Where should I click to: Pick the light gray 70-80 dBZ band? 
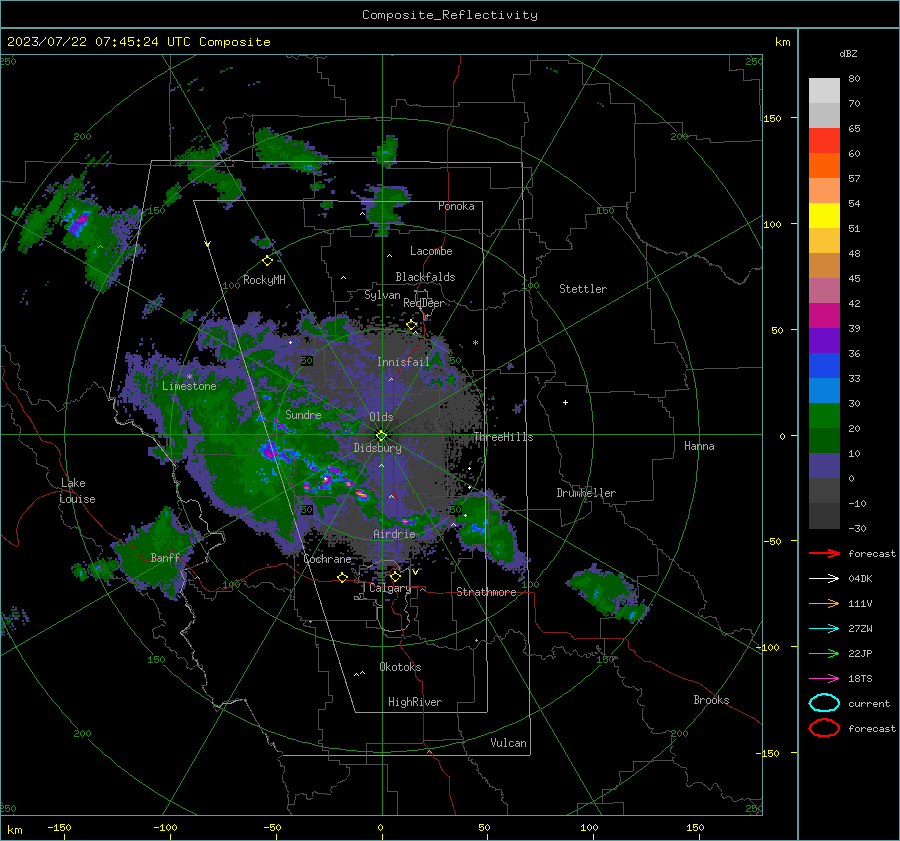(x=824, y=91)
